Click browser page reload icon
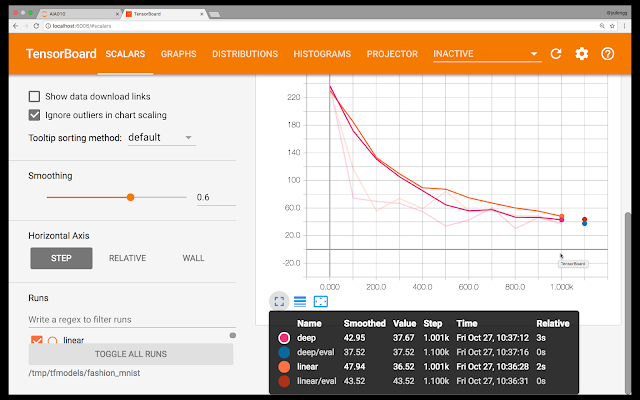 pos(36,26)
